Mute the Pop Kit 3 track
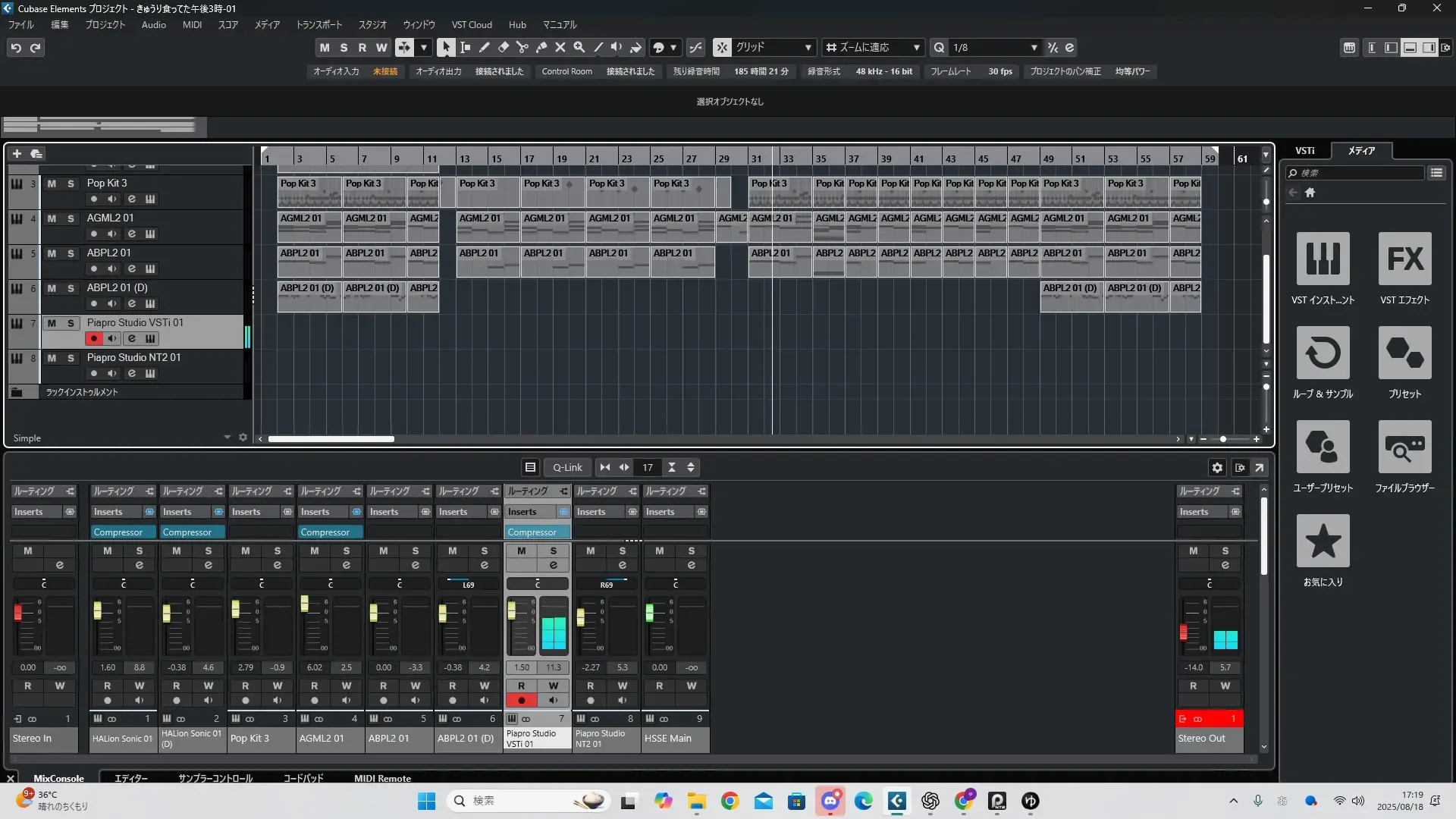Image resolution: width=1456 pixels, height=819 pixels. (x=52, y=184)
